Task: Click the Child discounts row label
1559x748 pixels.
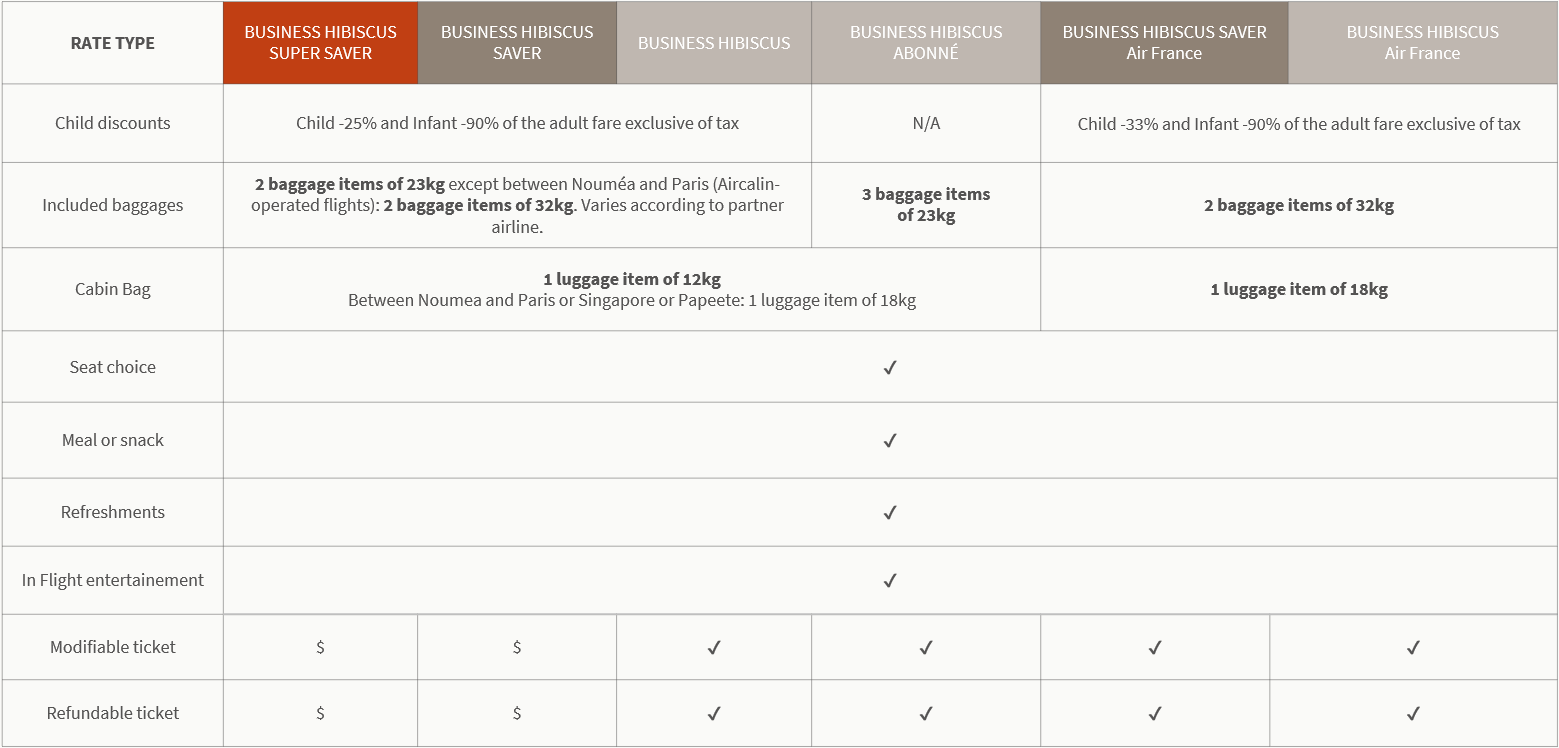Action: coord(112,123)
